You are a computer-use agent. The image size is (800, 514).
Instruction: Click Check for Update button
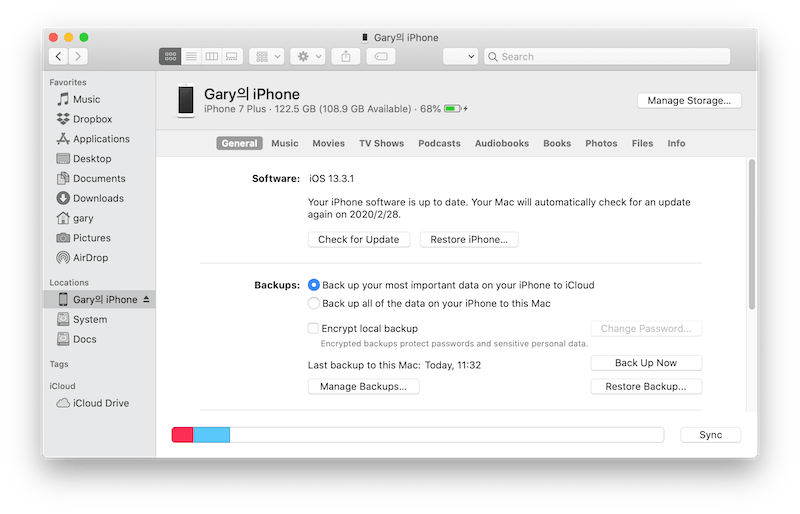[x=359, y=239]
